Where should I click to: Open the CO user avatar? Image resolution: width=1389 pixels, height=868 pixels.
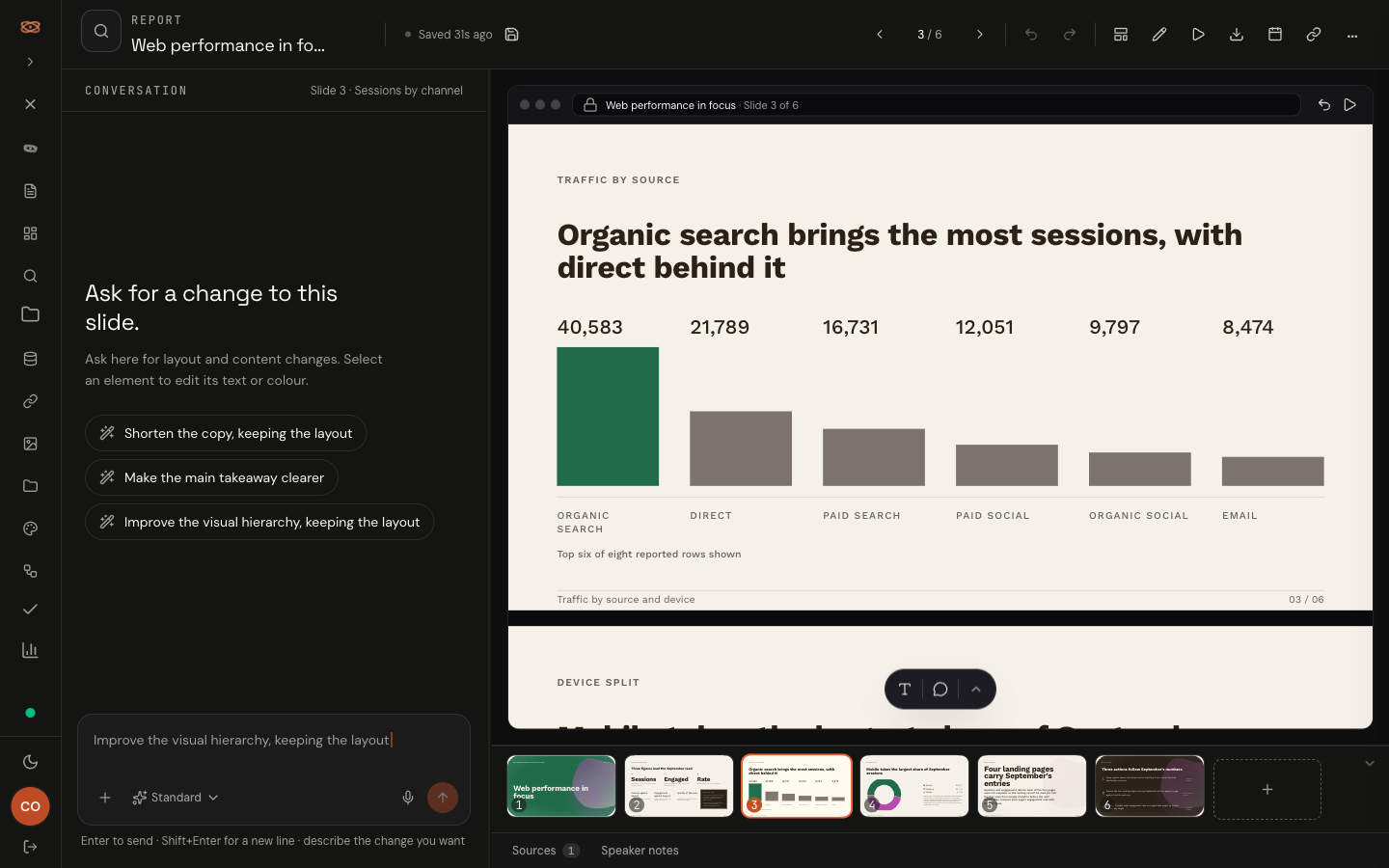[30, 806]
